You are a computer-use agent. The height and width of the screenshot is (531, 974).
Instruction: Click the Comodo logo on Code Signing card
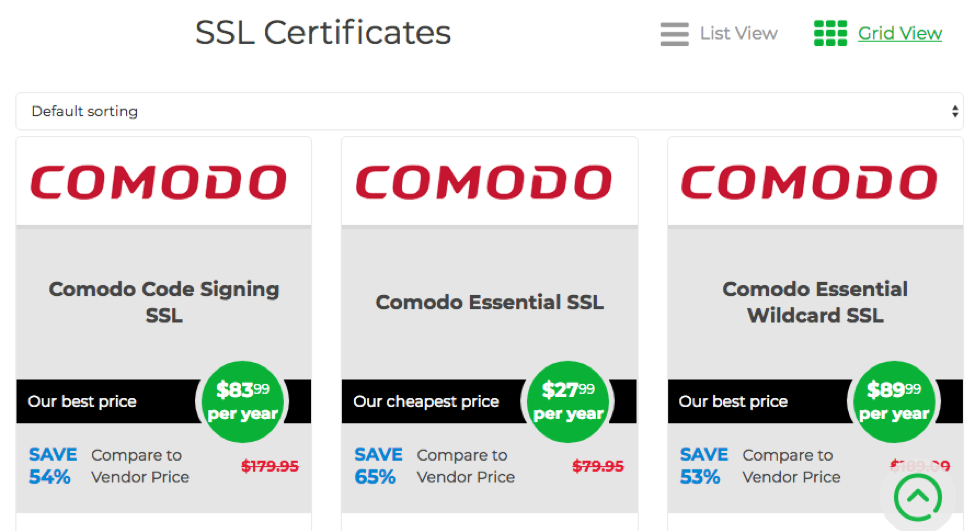pos(158,183)
